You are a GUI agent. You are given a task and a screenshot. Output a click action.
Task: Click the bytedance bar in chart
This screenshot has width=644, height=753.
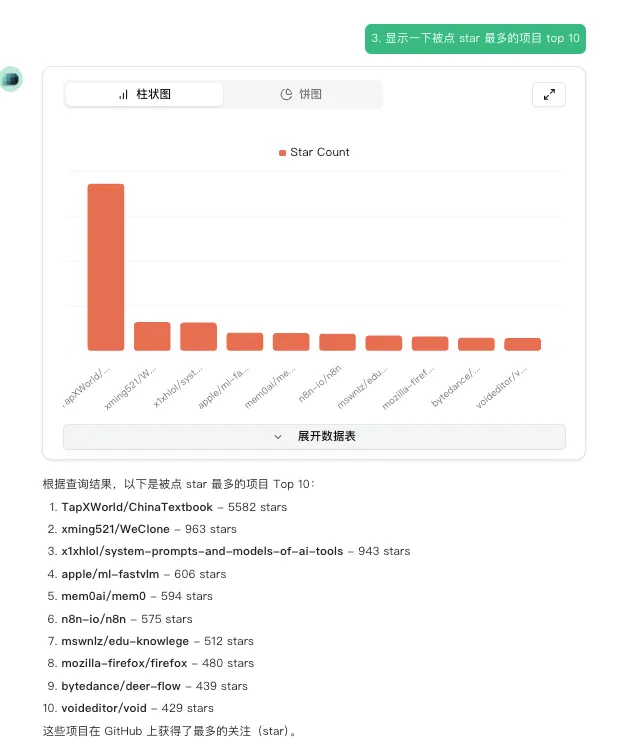click(476, 344)
